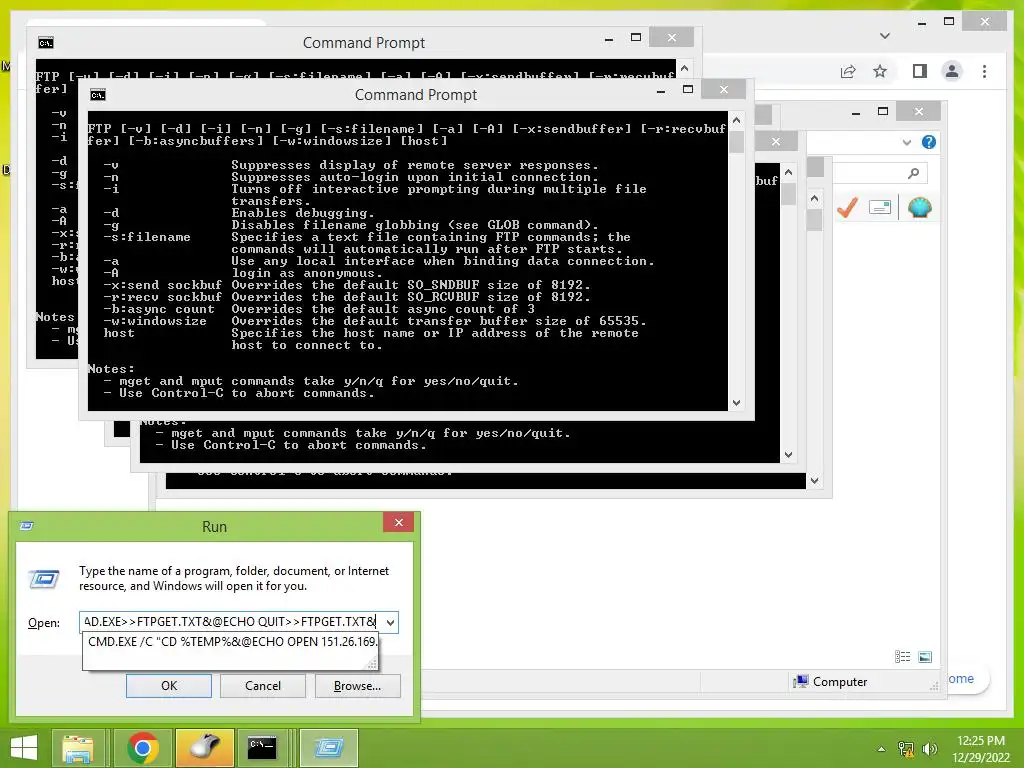
Task: Open front Command Prompt system menu icon
Action: pyautogui.click(x=98, y=95)
